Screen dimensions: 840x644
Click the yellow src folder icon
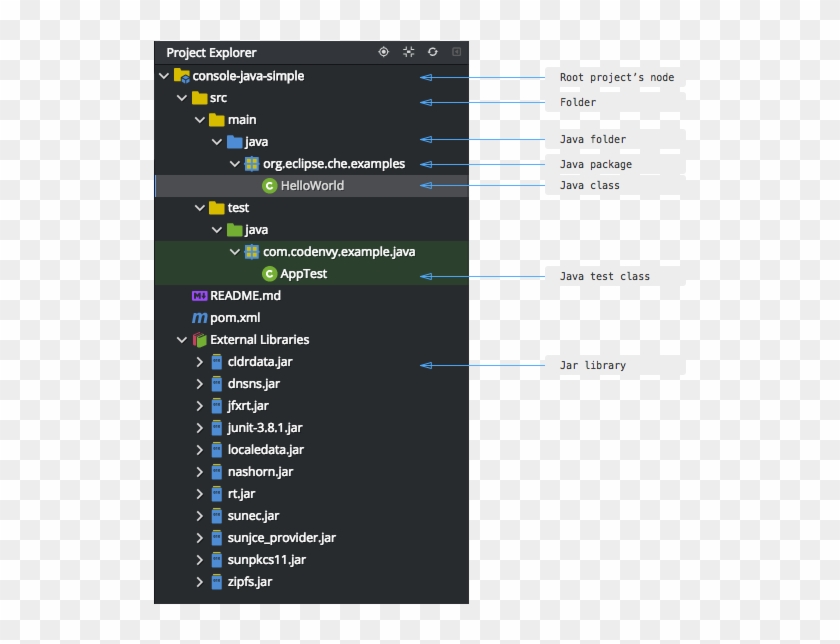coord(199,98)
